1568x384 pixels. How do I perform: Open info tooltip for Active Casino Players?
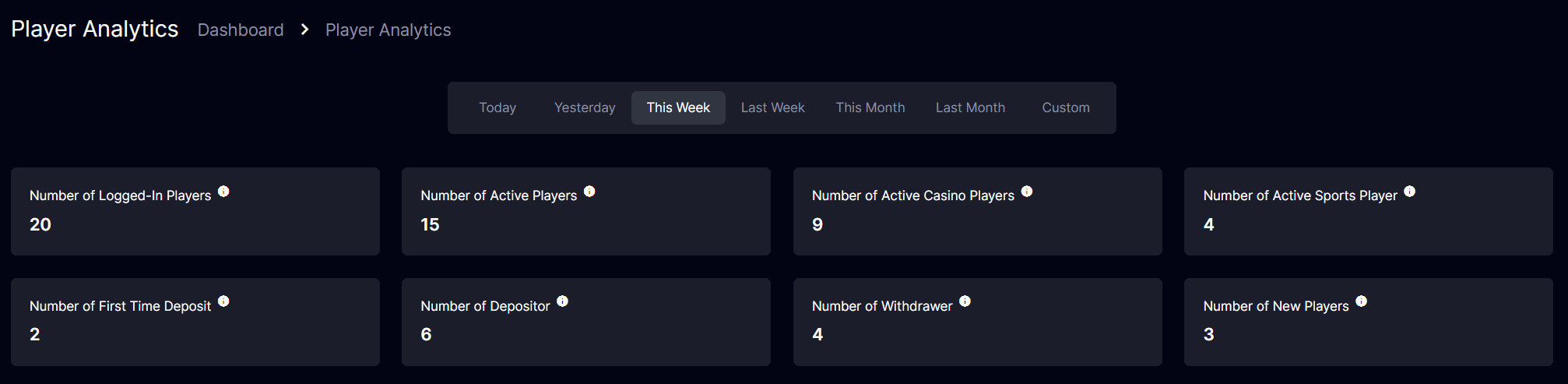pyautogui.click(x=1027, y=192)
